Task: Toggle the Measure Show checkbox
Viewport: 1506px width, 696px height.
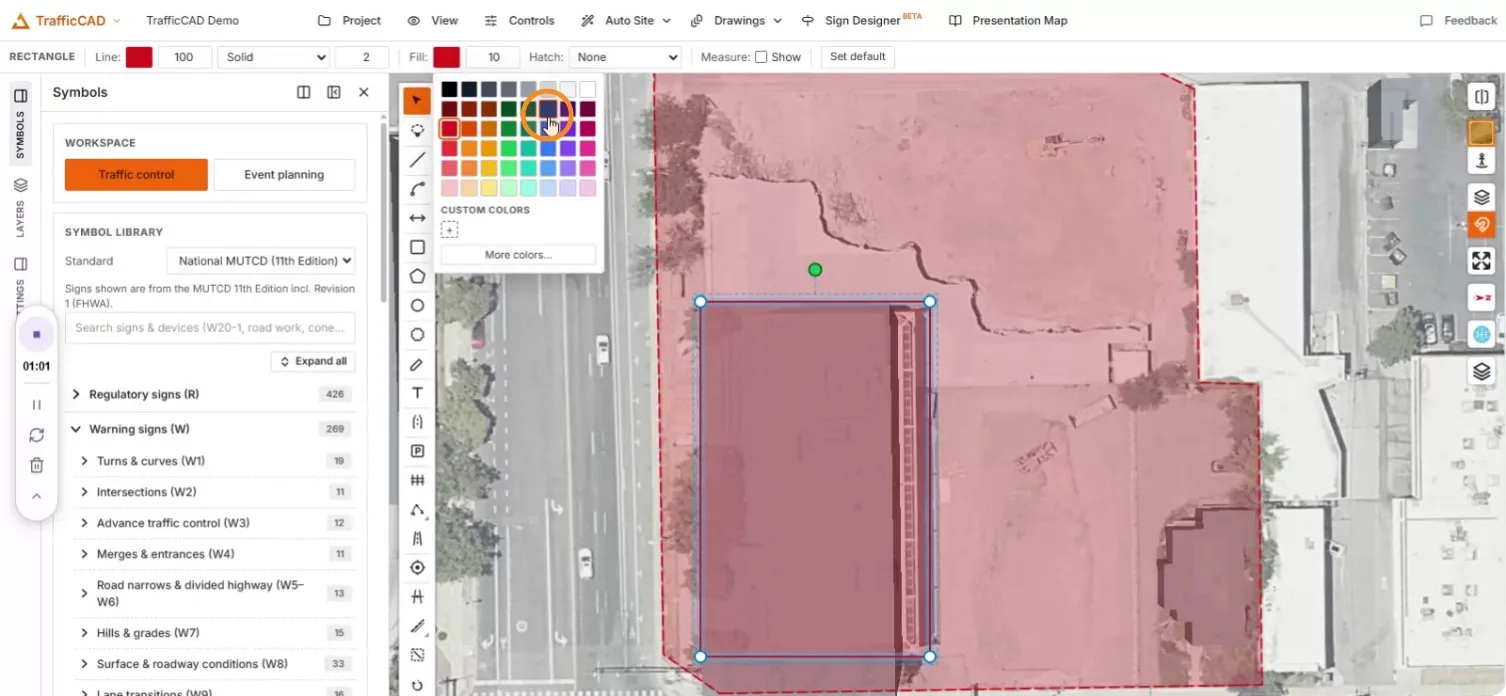Action: tap(761, 57)
